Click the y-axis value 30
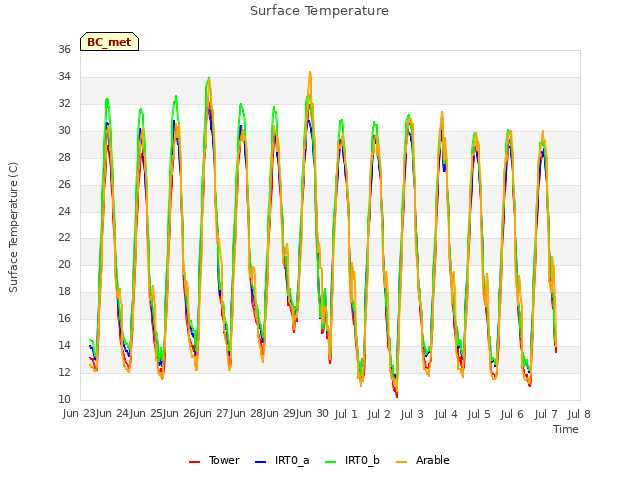 click(x=64, y=130)
